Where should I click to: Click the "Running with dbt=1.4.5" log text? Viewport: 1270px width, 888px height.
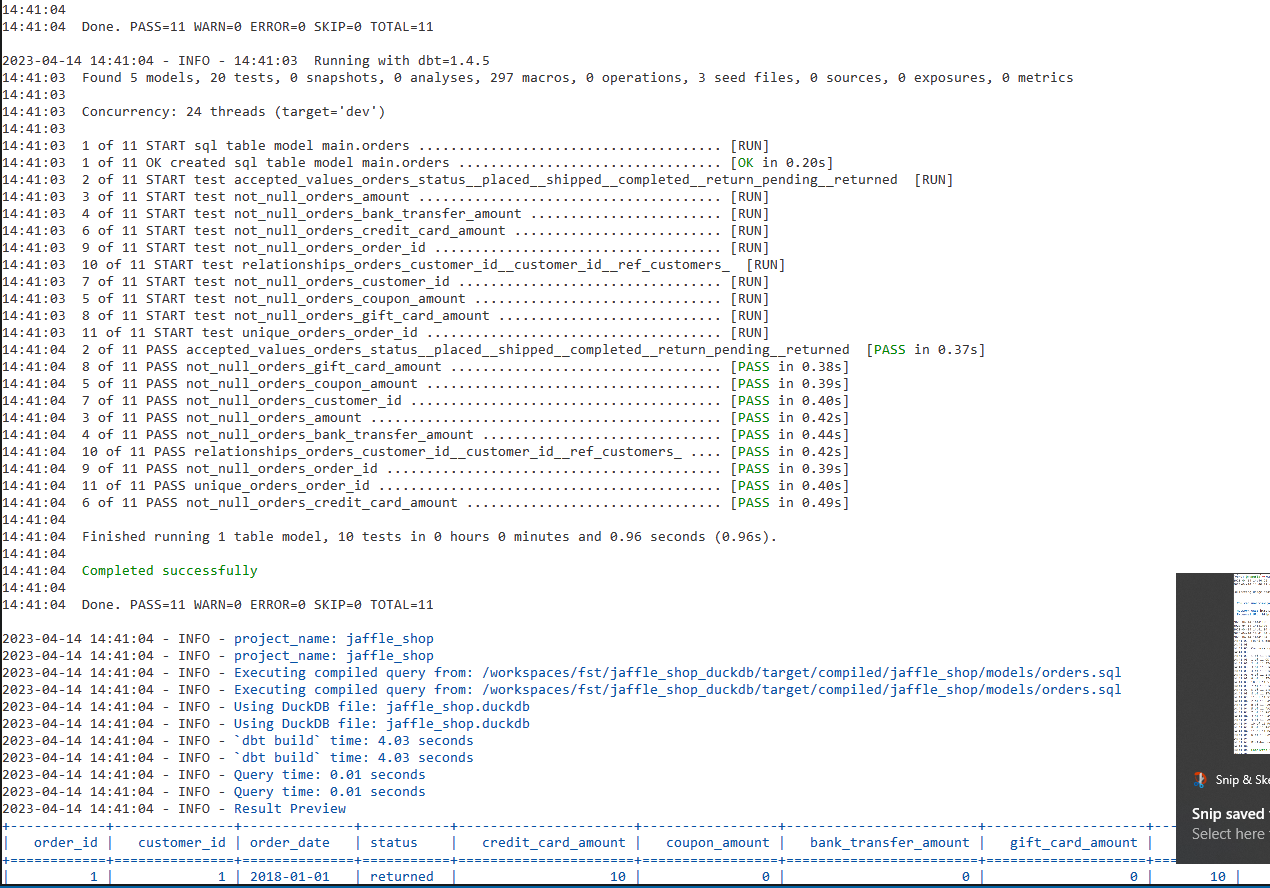coord(402,61)
